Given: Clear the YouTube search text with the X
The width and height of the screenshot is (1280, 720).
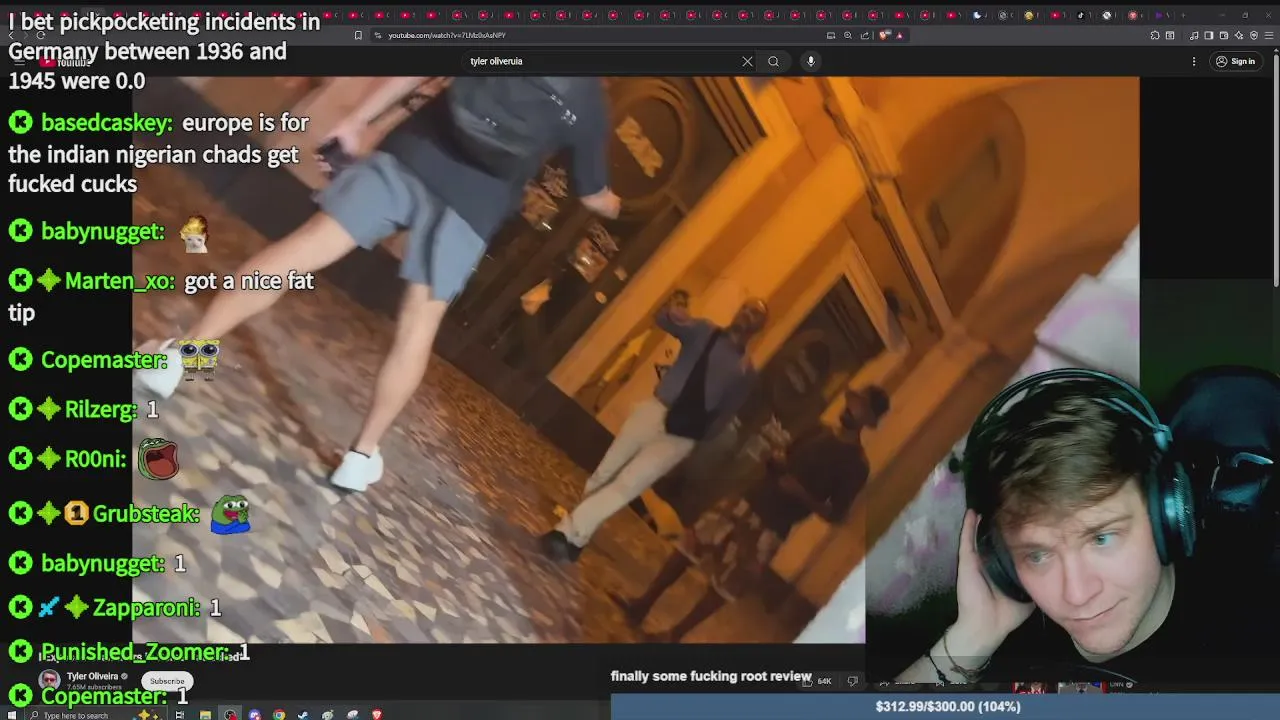Looking at the screenshot, I should coord(747,61).
